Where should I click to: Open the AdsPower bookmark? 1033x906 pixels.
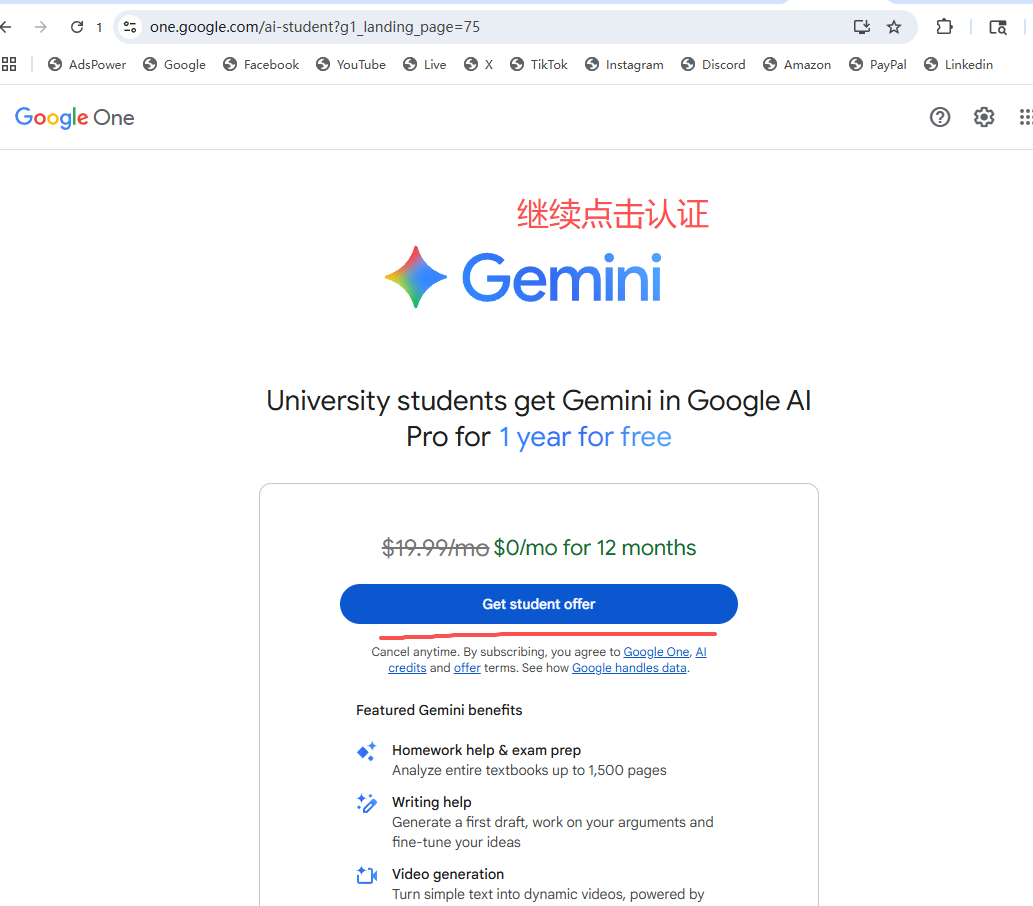[87, 64]
